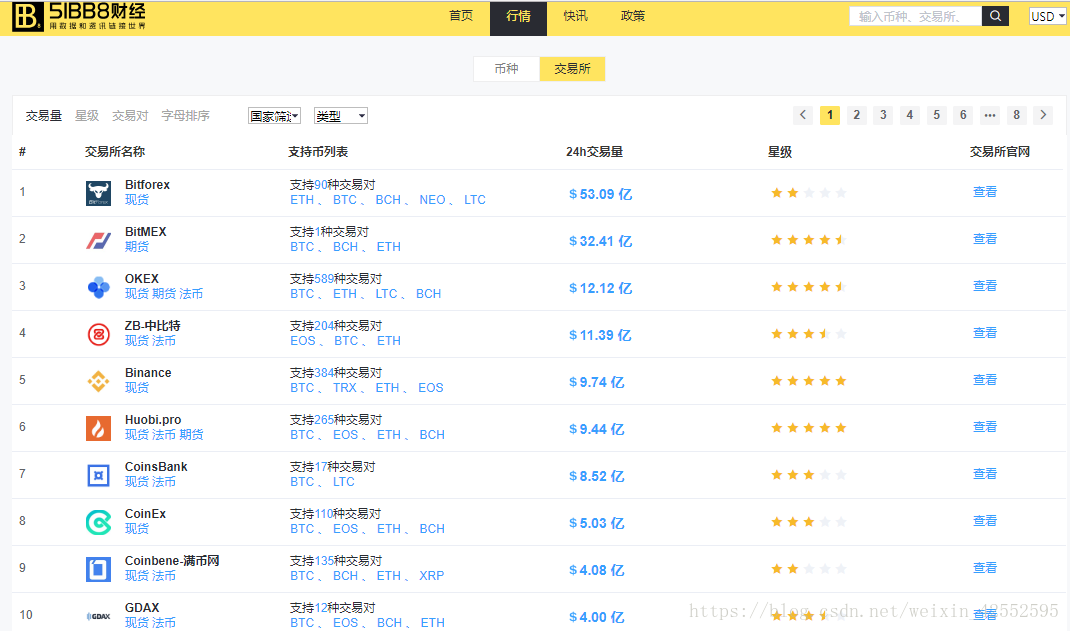This screenshot has height=631, width=1070.
Task: Click the BitMEX logo icon
Action: coord(98,240)
